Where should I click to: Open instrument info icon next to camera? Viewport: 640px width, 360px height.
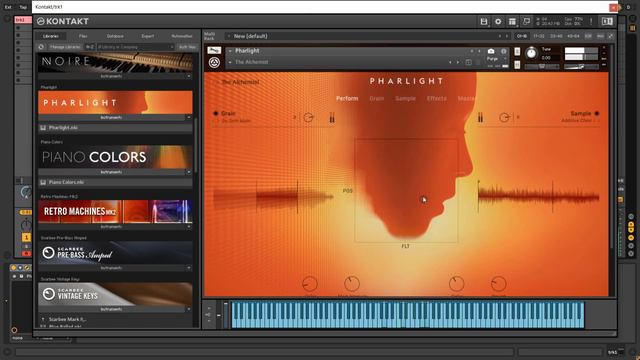(x=504, y=51)
